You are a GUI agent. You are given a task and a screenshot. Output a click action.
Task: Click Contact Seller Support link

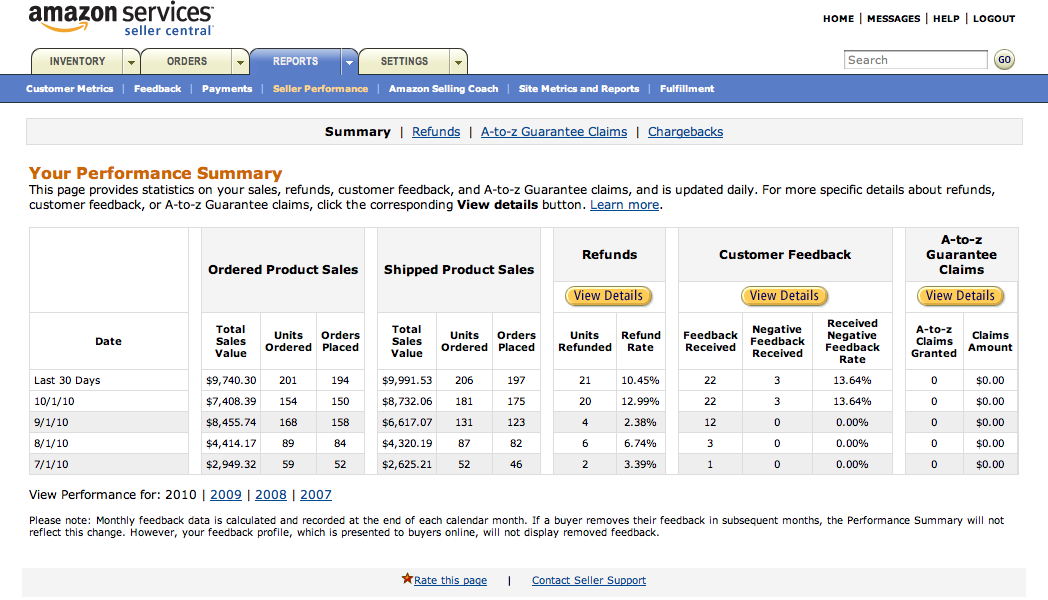[589, 581]
